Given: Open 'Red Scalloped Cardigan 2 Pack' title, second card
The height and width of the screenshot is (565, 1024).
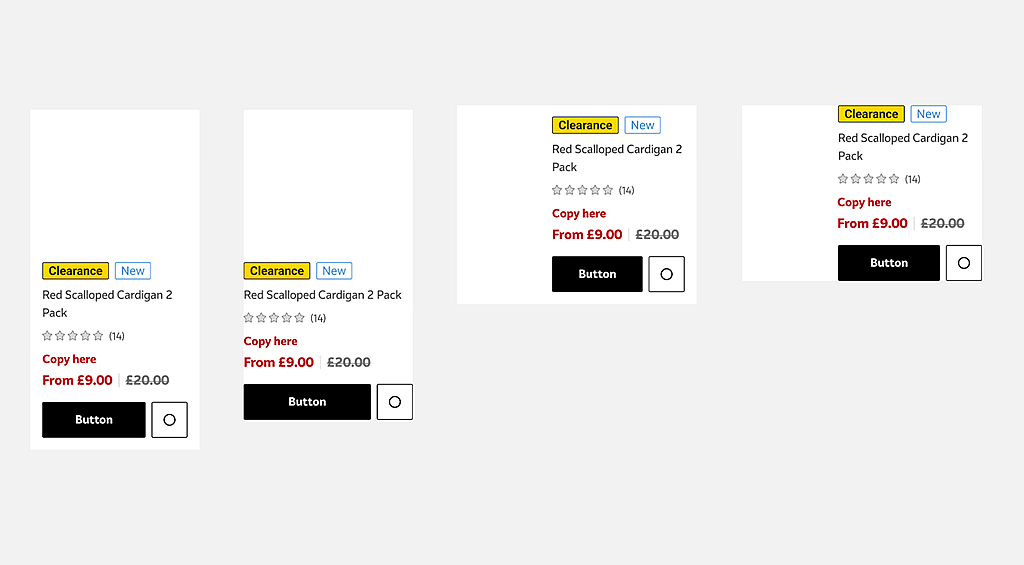Looking at the screenshot, I should (323, 295).
